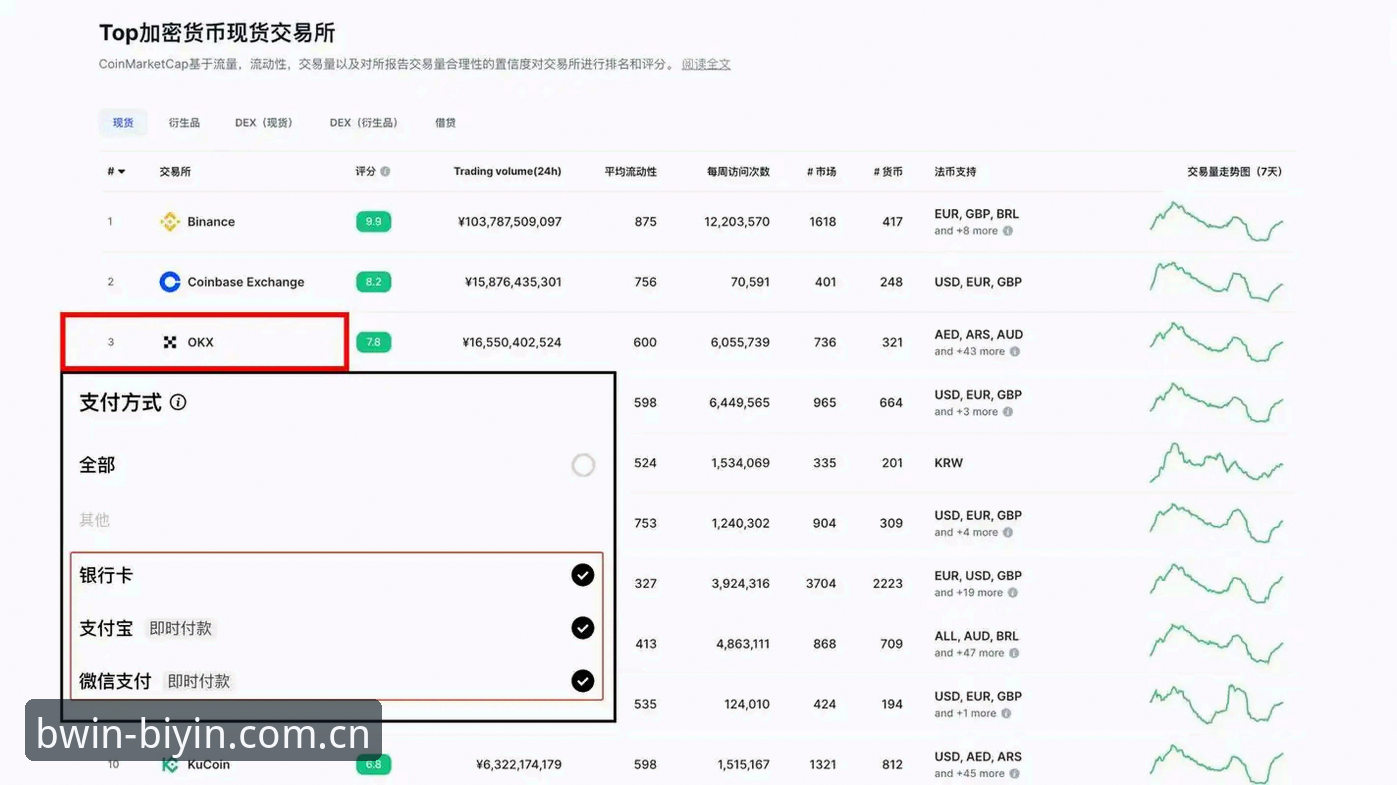Sort by the # column arrow
Screen dimensions: 1397x785
(x=122, y=172)
